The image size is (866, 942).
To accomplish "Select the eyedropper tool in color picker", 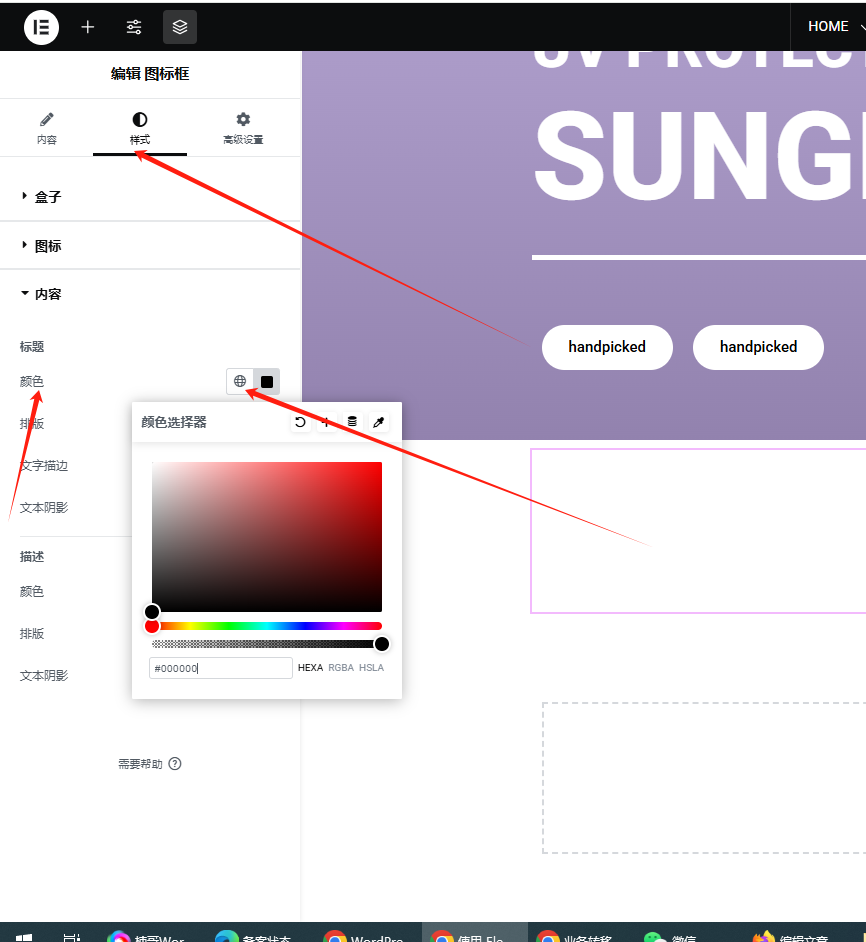I will pos(379,423).
